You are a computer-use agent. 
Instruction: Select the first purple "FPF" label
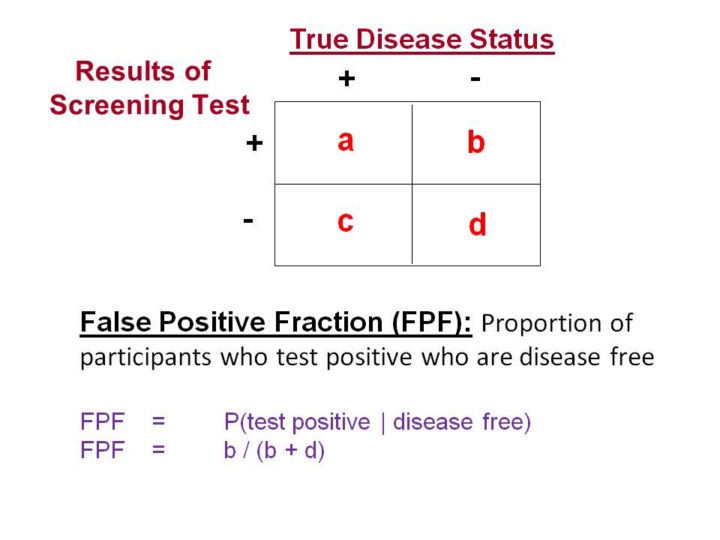(102, 422)
